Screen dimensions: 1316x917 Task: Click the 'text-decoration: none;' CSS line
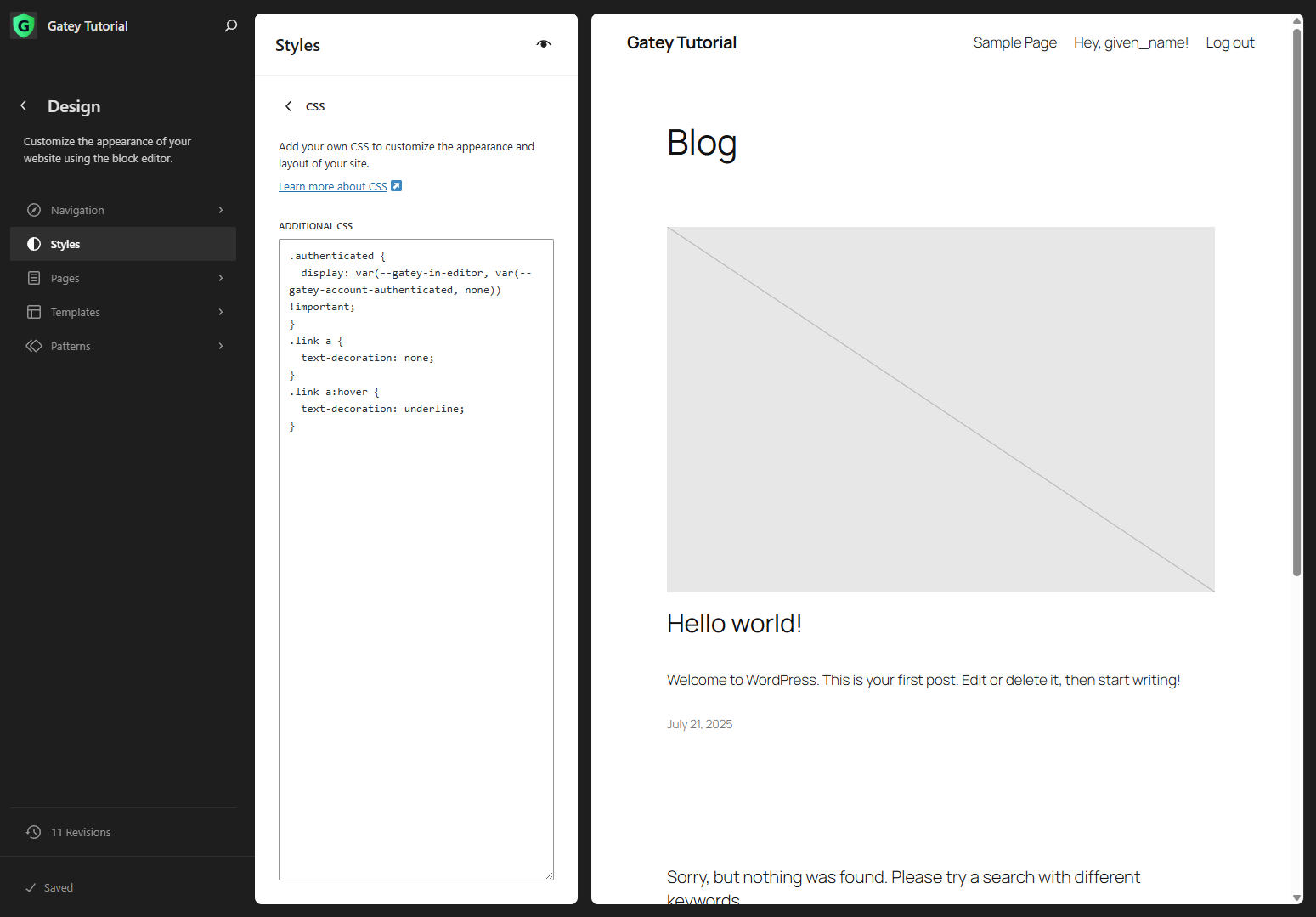tap(367, 358)
